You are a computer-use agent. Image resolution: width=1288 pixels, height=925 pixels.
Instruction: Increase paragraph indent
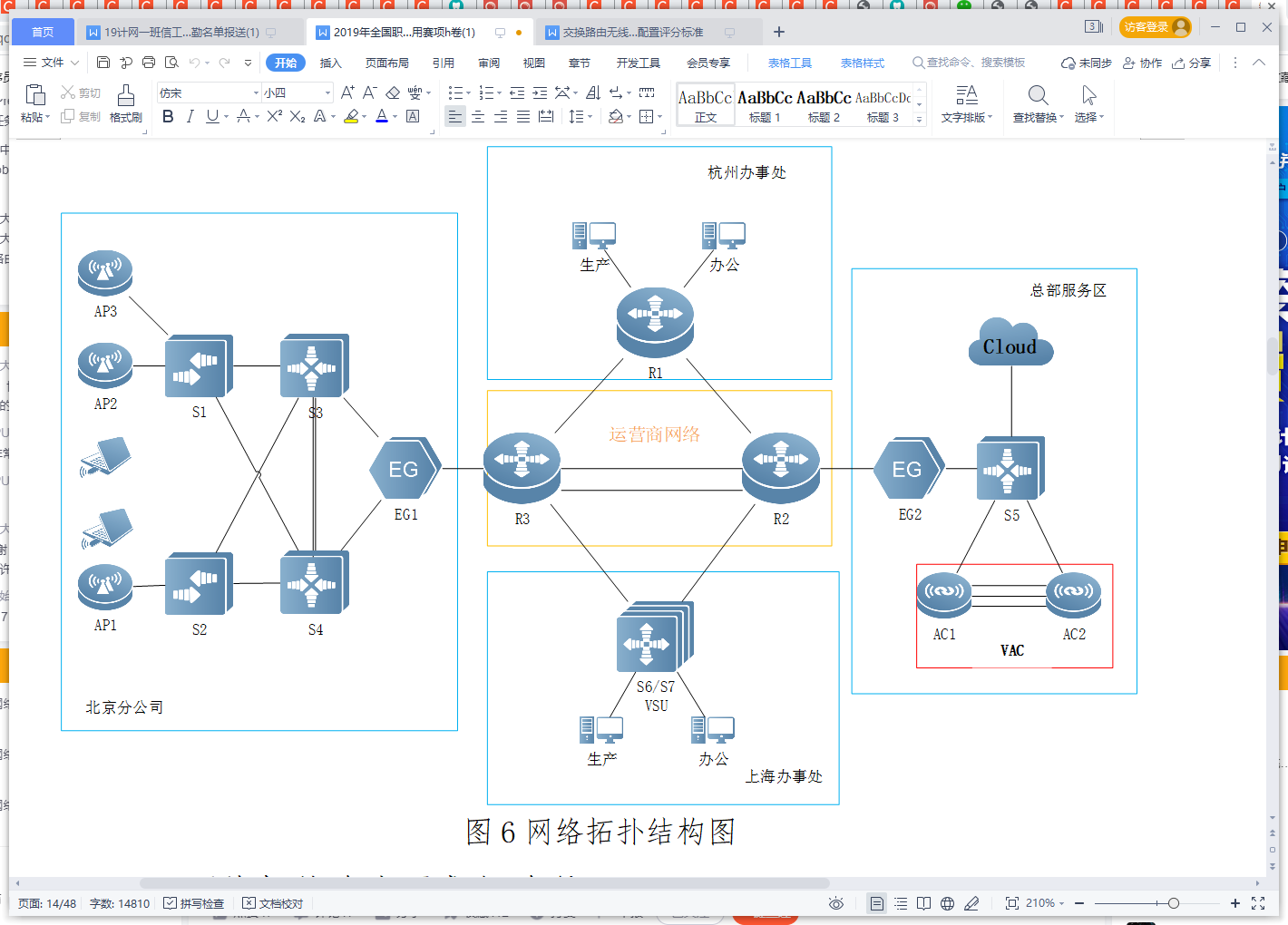point(540,92)
